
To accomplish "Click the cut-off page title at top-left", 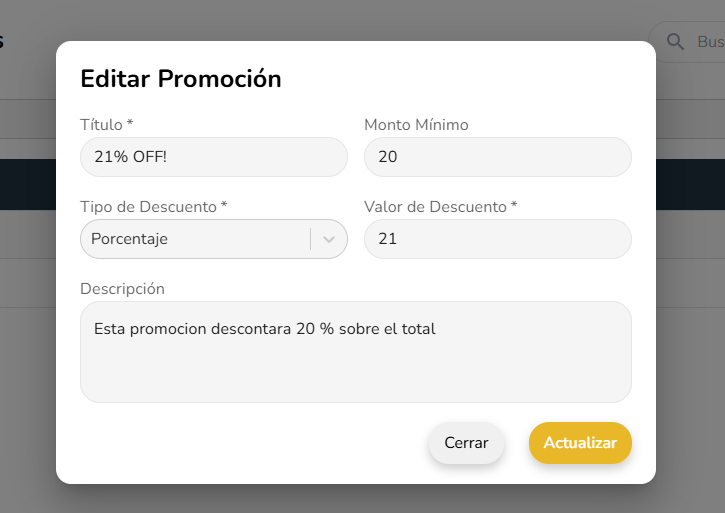I will click(x=3, y=42).
